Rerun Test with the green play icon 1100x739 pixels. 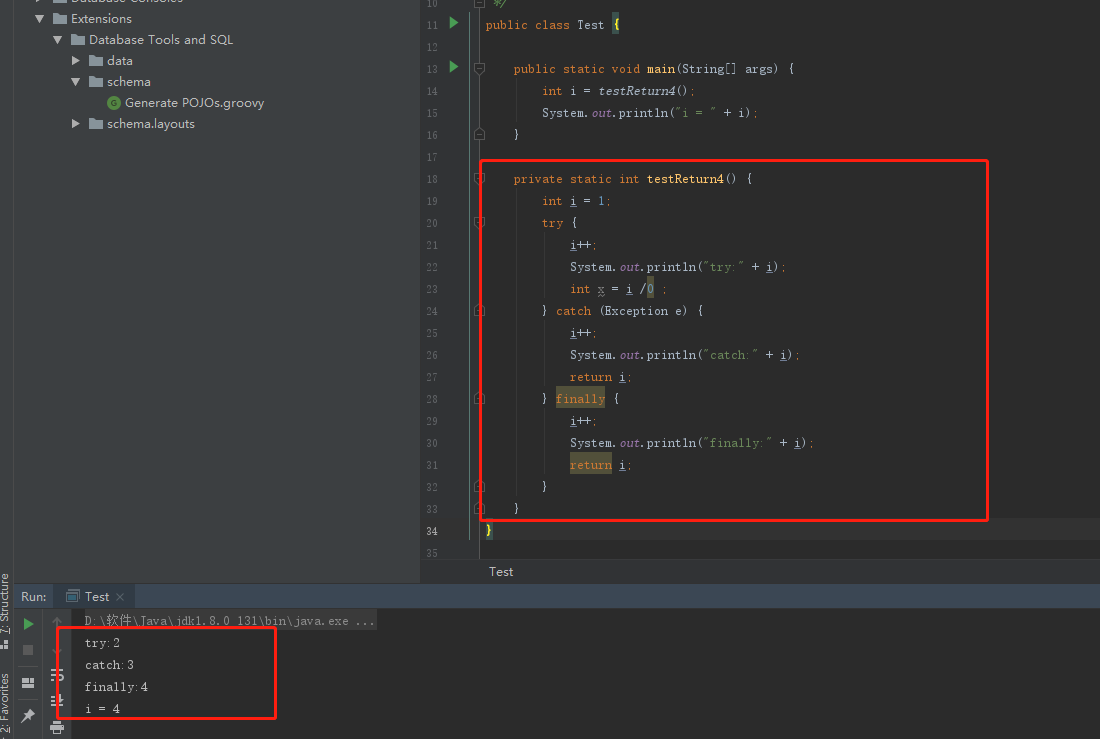click(28, 624)
